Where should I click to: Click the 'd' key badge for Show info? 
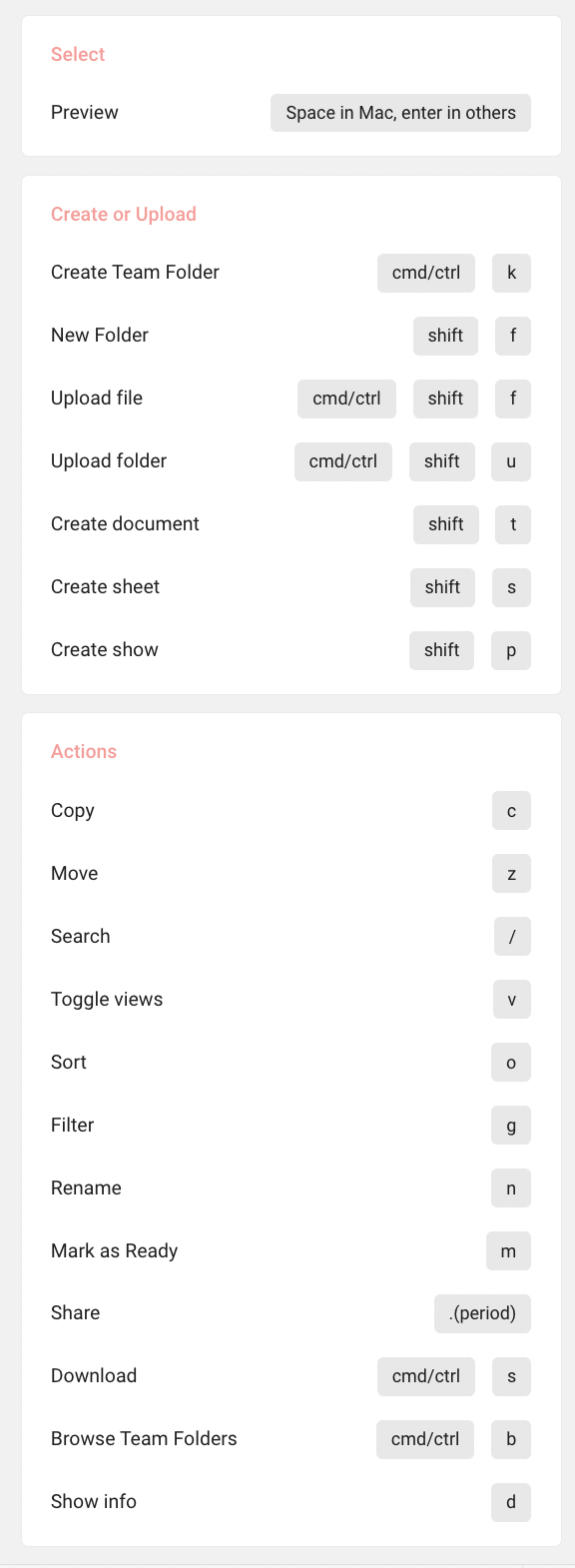(x=511, y=1502)
